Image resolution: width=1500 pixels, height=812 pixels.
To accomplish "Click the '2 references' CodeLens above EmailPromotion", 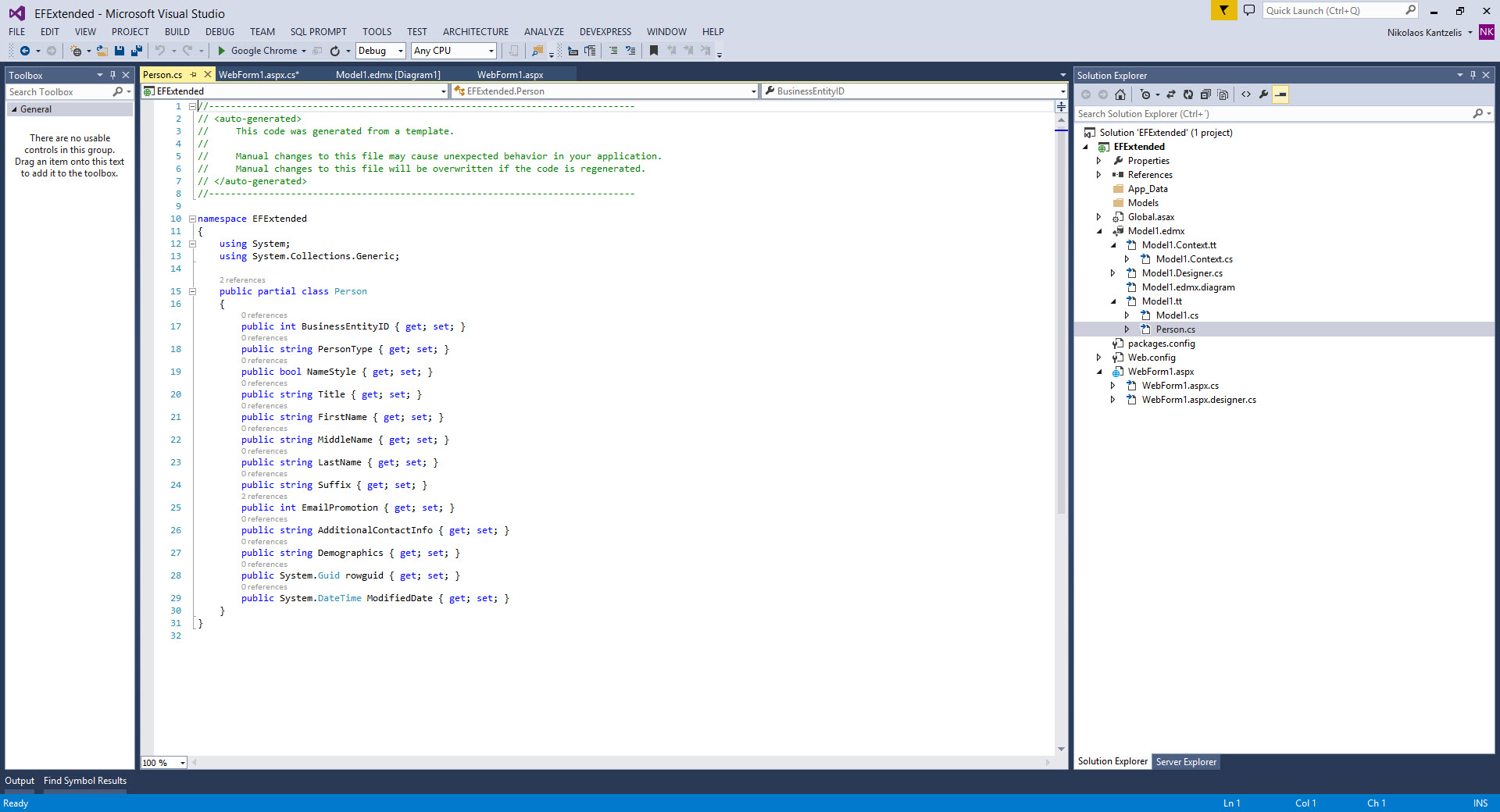I will coord(264,497).
